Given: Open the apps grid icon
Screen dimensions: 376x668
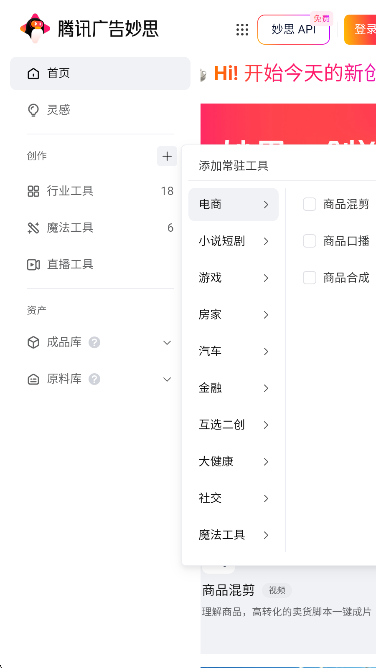Looking at the screenshot, I should point(242,29).
